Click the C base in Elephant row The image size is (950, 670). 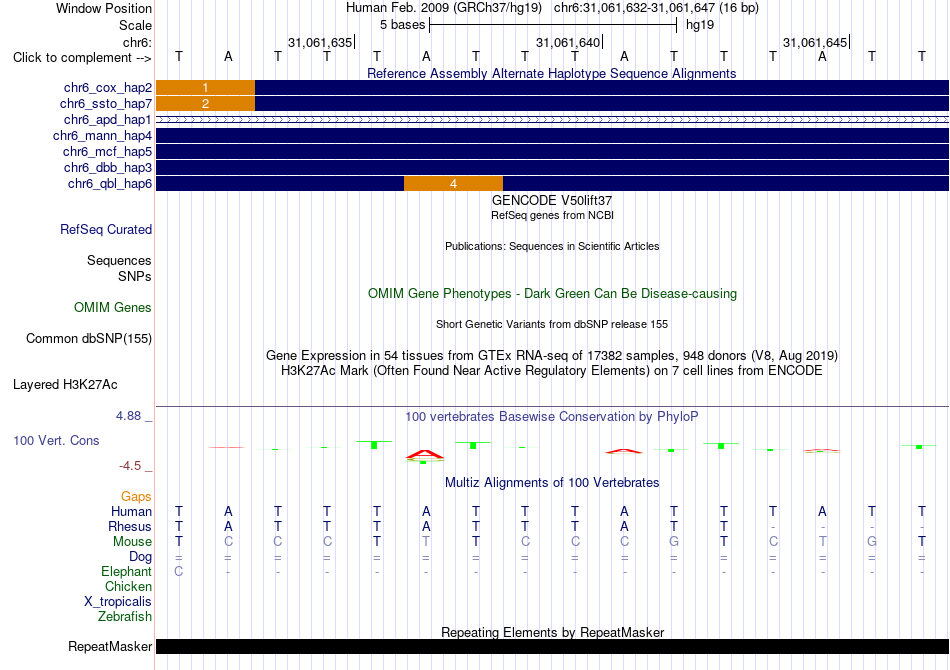coord(179,571)
